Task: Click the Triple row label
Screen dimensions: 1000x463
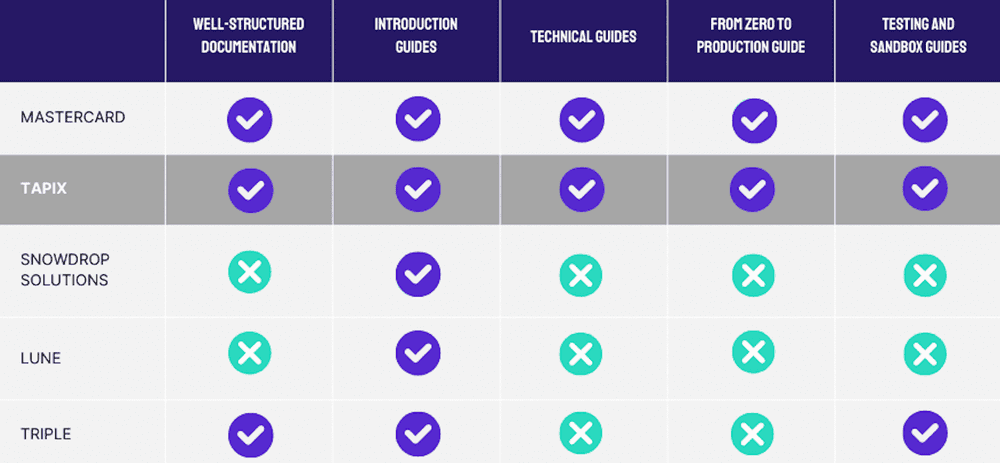Action: pyautogui.click(x=46, y=434)
